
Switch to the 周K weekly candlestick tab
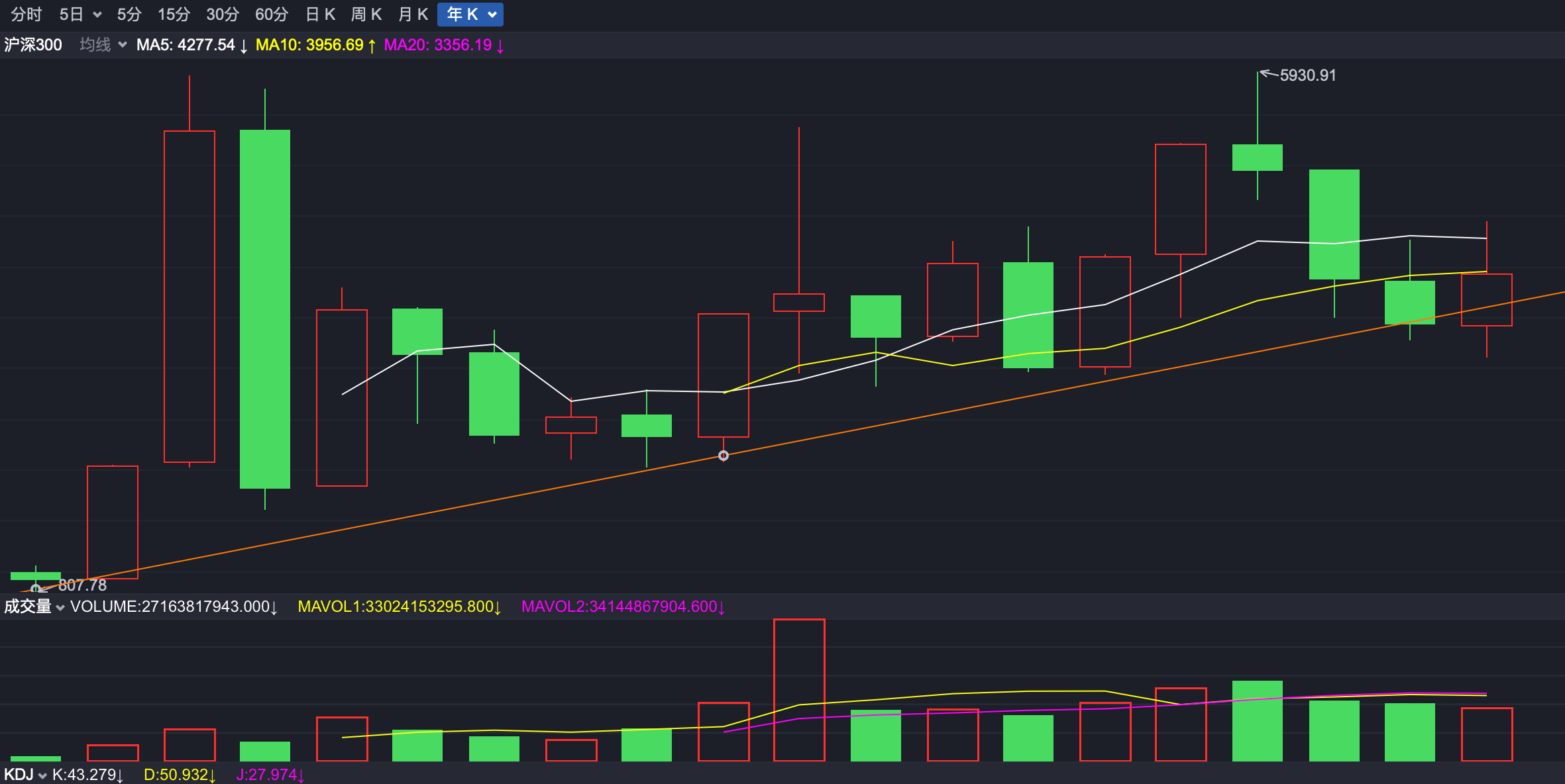coord(366,14)
